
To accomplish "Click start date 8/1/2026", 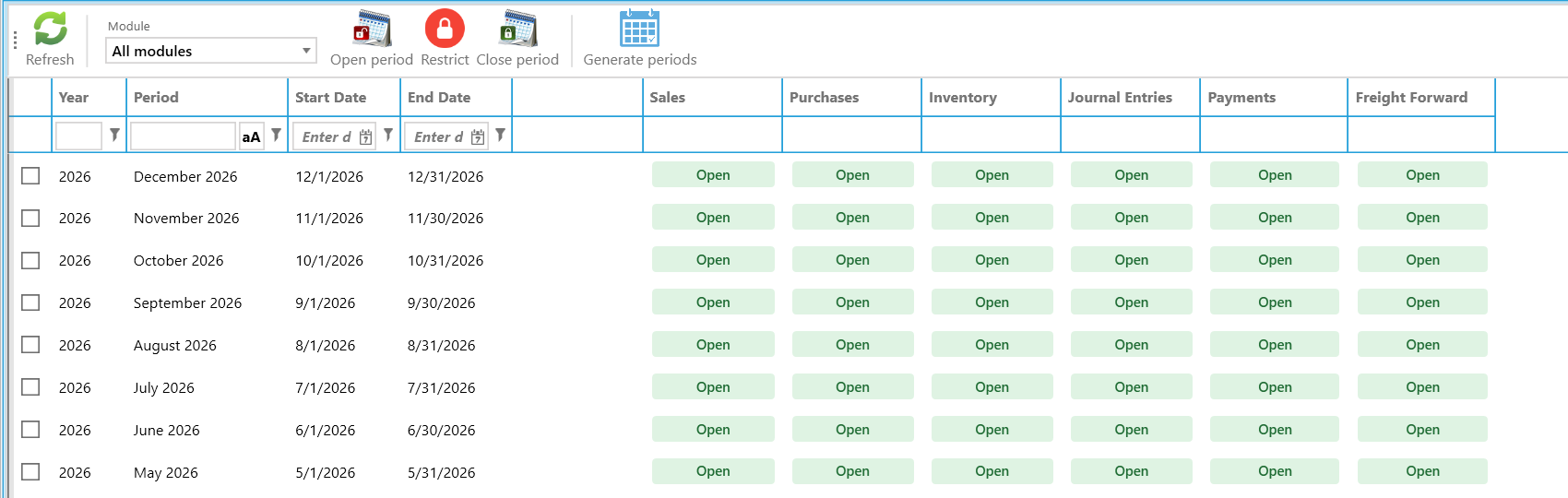I will click(x=325, y=346).
